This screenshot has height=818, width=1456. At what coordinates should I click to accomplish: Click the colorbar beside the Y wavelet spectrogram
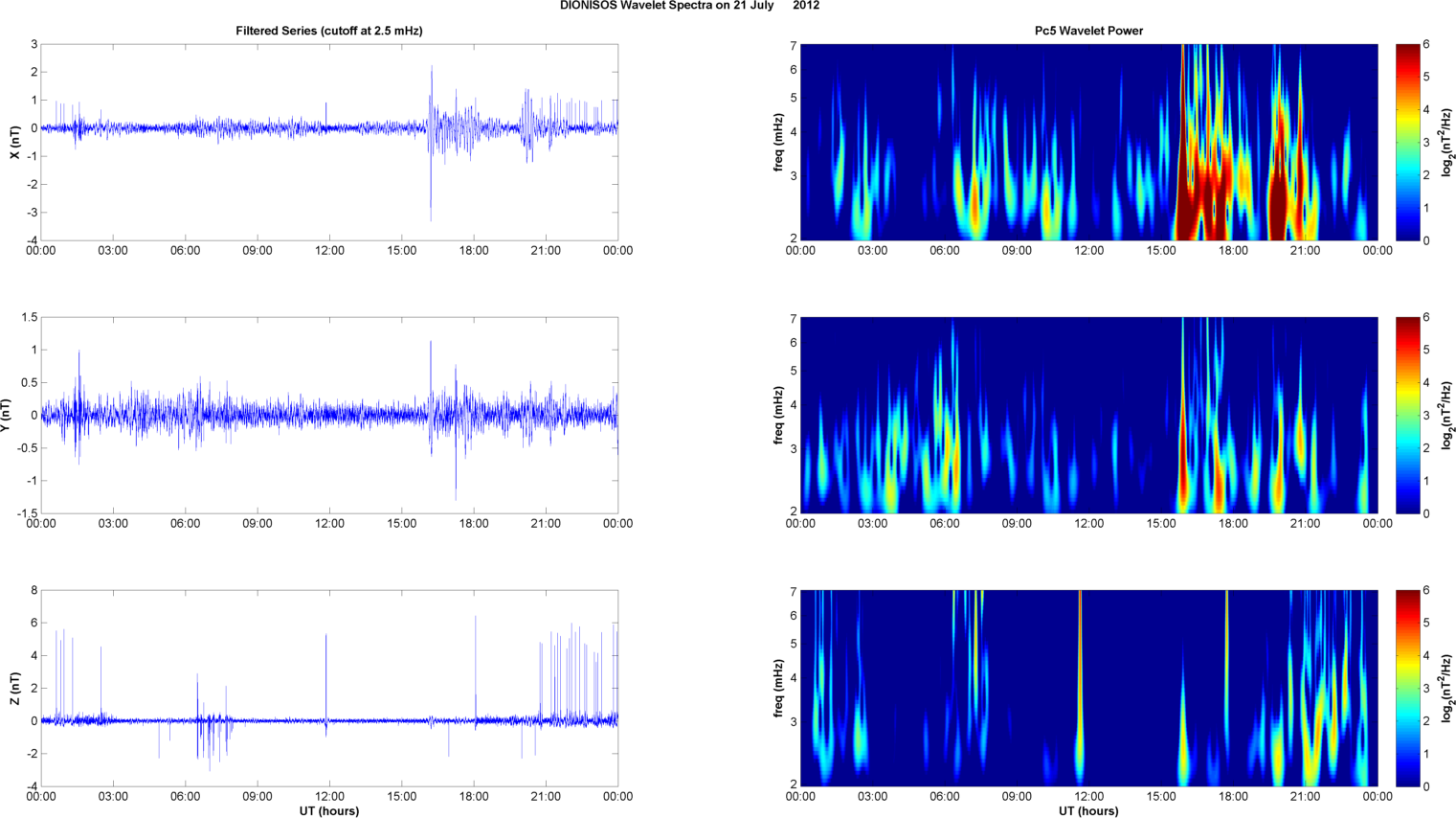click(x=1407, y=416)
